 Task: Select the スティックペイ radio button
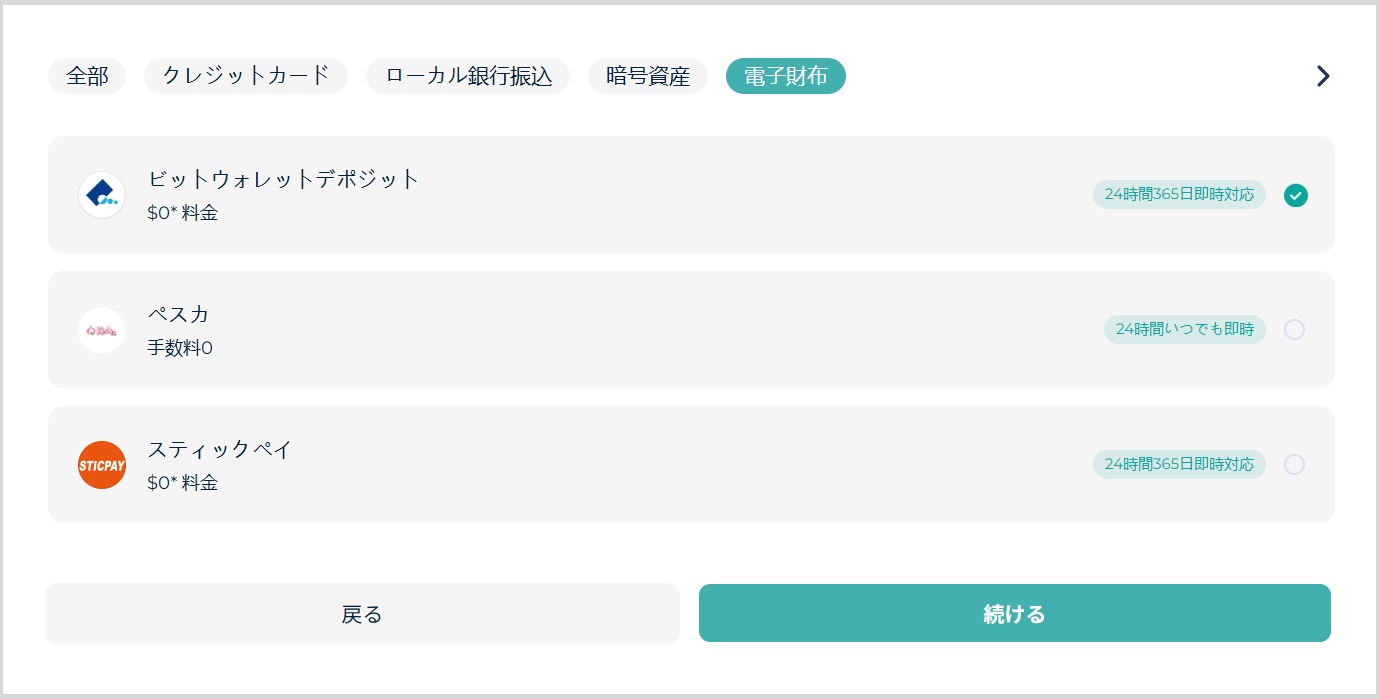(x=1295, y=465)
